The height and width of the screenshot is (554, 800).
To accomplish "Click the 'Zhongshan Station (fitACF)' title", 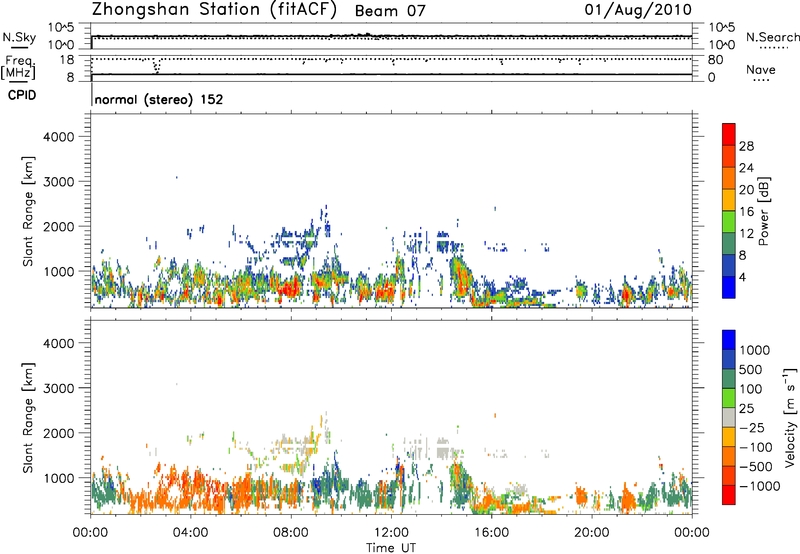I will (214, 10).
